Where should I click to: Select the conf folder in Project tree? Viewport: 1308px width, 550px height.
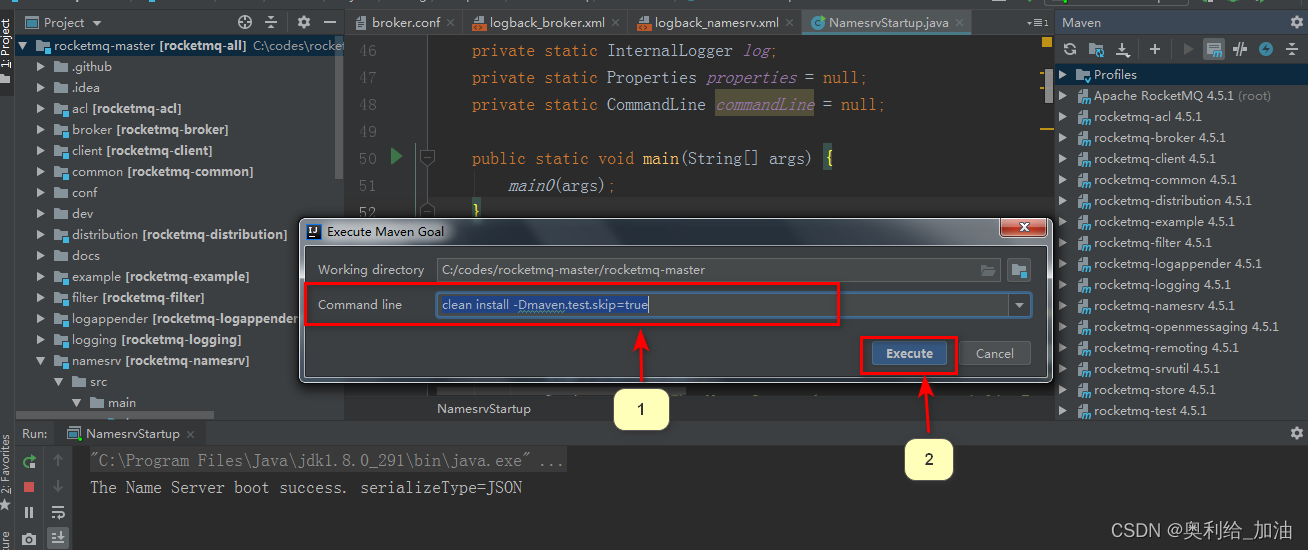point(84,193)
